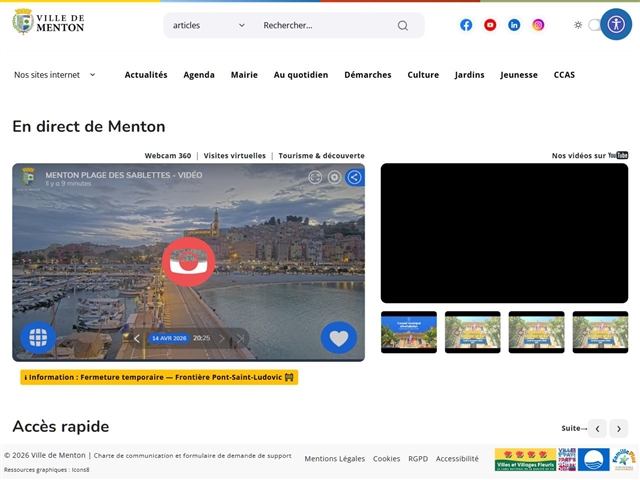Open the Cookies footer link
640x480 pixels.
[x=386, y=459]
